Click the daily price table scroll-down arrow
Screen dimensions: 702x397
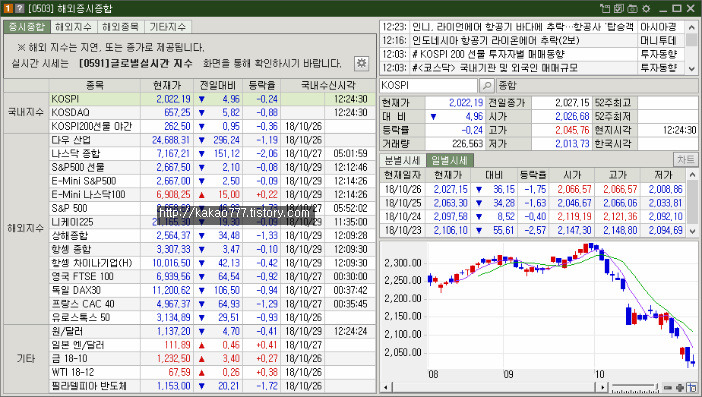(x=692, y=231)
